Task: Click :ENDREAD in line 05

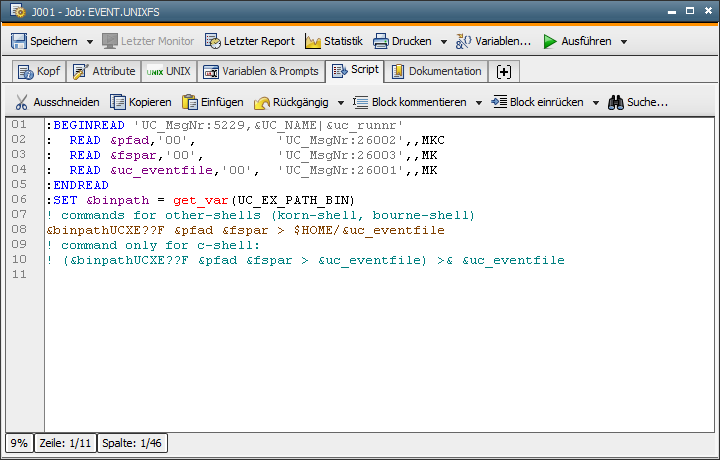Action: 78,185
